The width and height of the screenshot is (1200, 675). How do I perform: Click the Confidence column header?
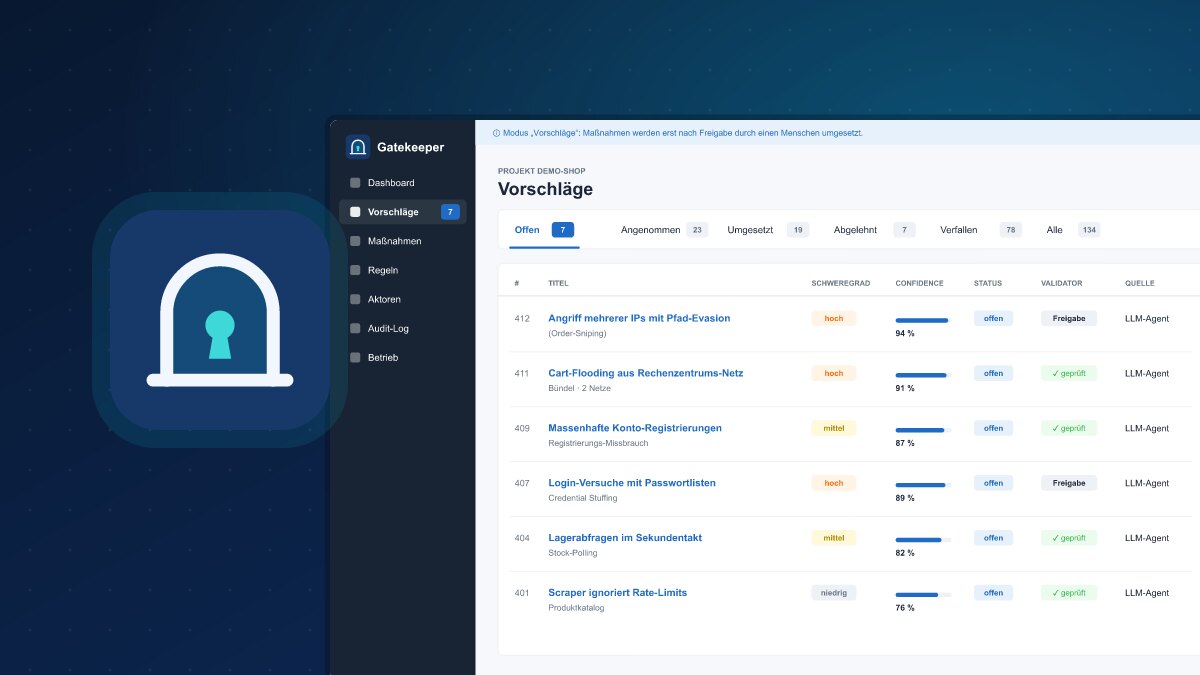coord(919,283)
